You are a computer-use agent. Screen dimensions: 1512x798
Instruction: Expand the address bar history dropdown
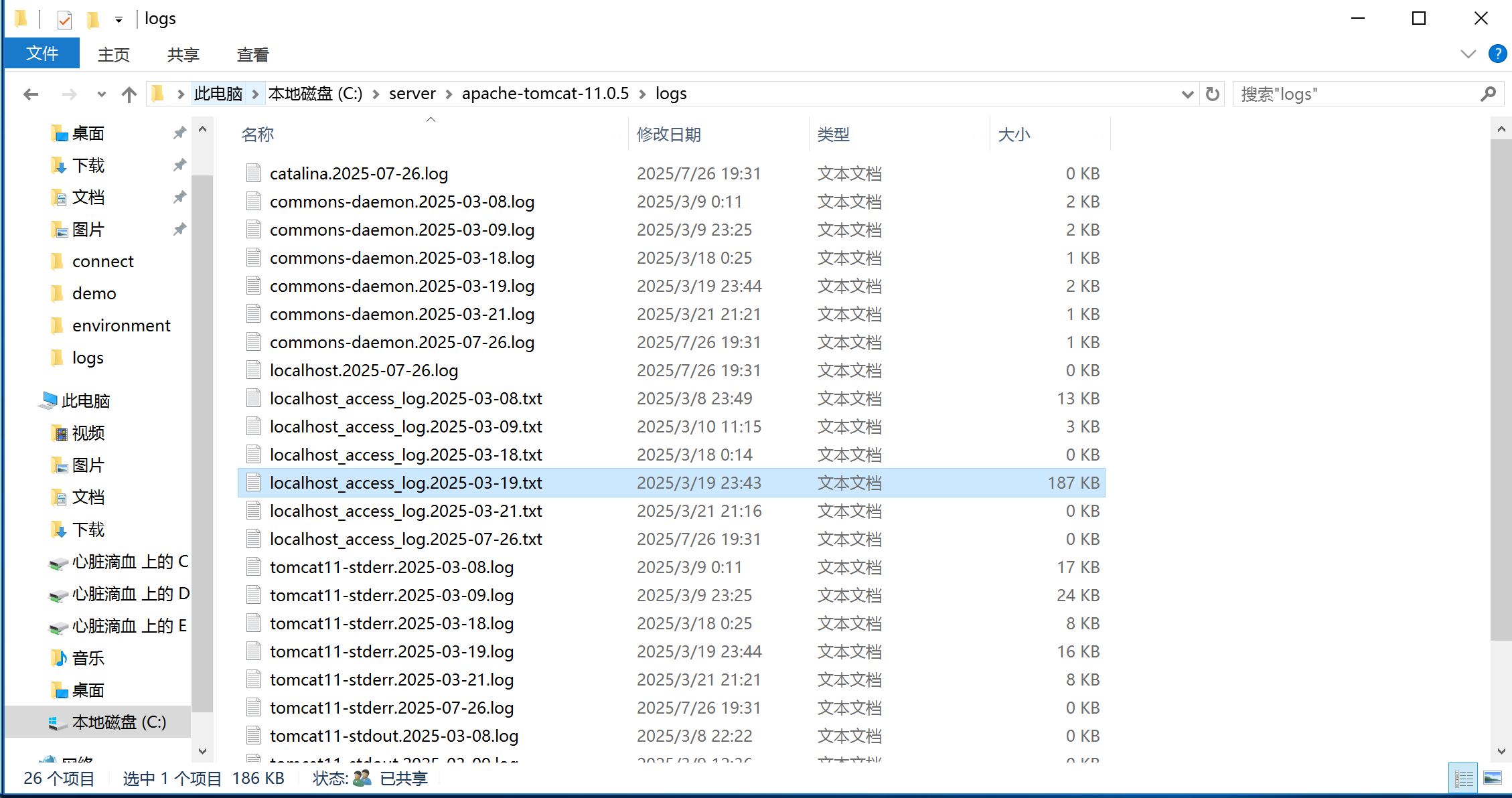[x=1187, y=94]
